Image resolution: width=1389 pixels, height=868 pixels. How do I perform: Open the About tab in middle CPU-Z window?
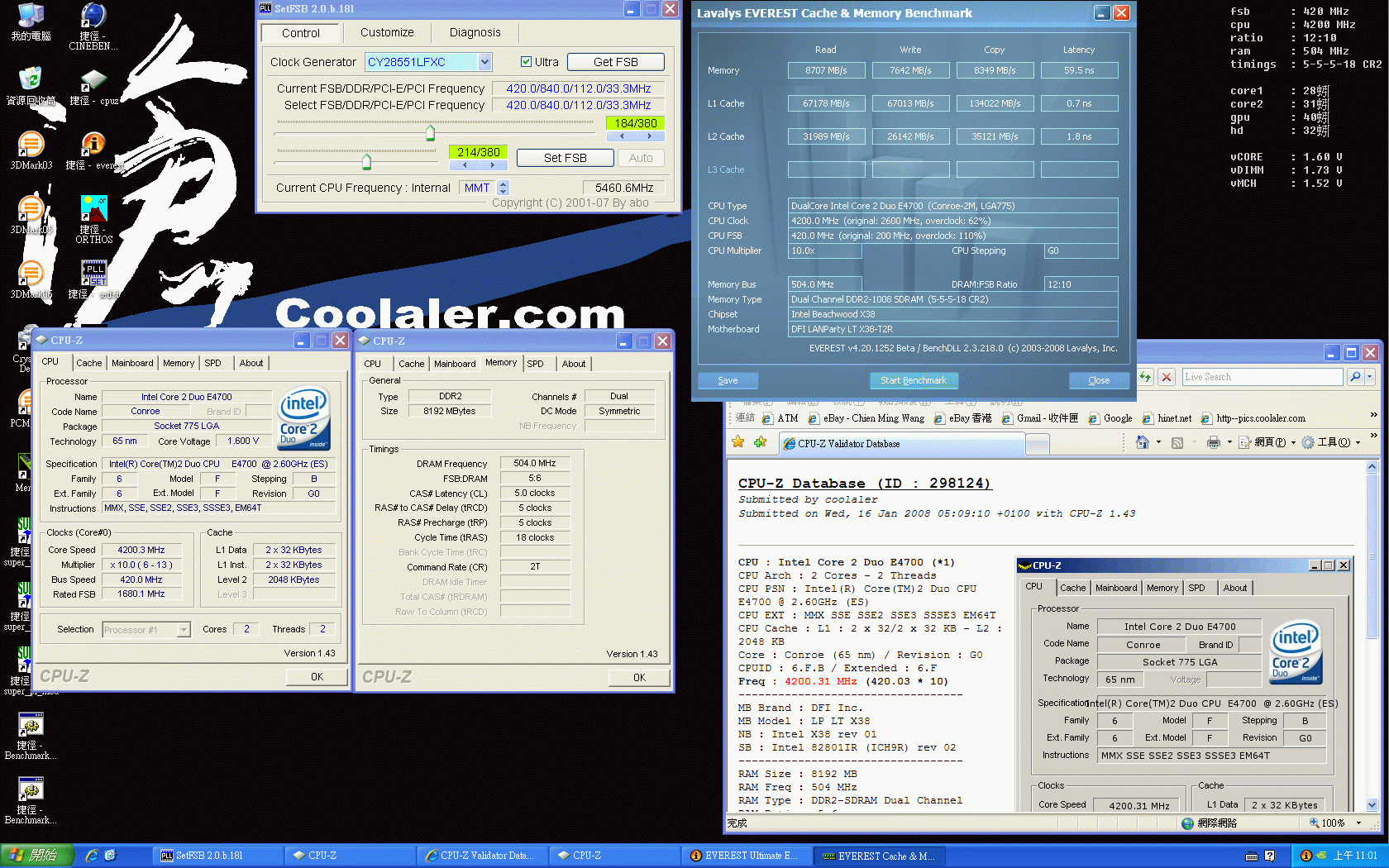(x=573, y=364)
